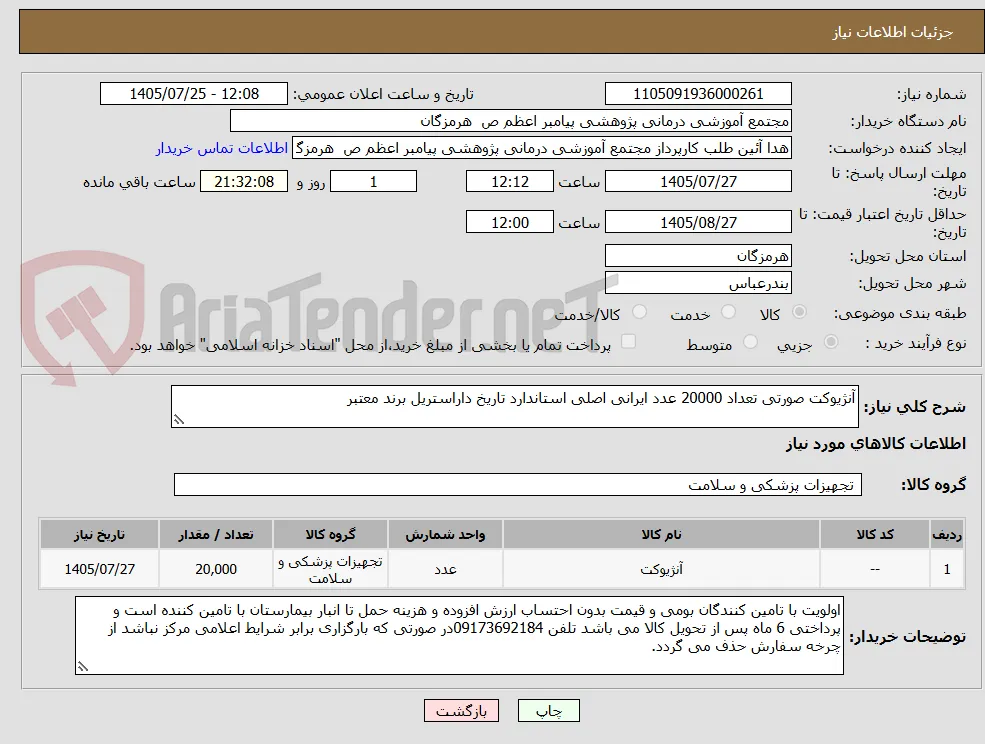Click the اطلاعات کالاهای مورد نیاز section heading
The height and width of the screenshot is (744, 985).
pyautogui.click(x=876, y=444)
